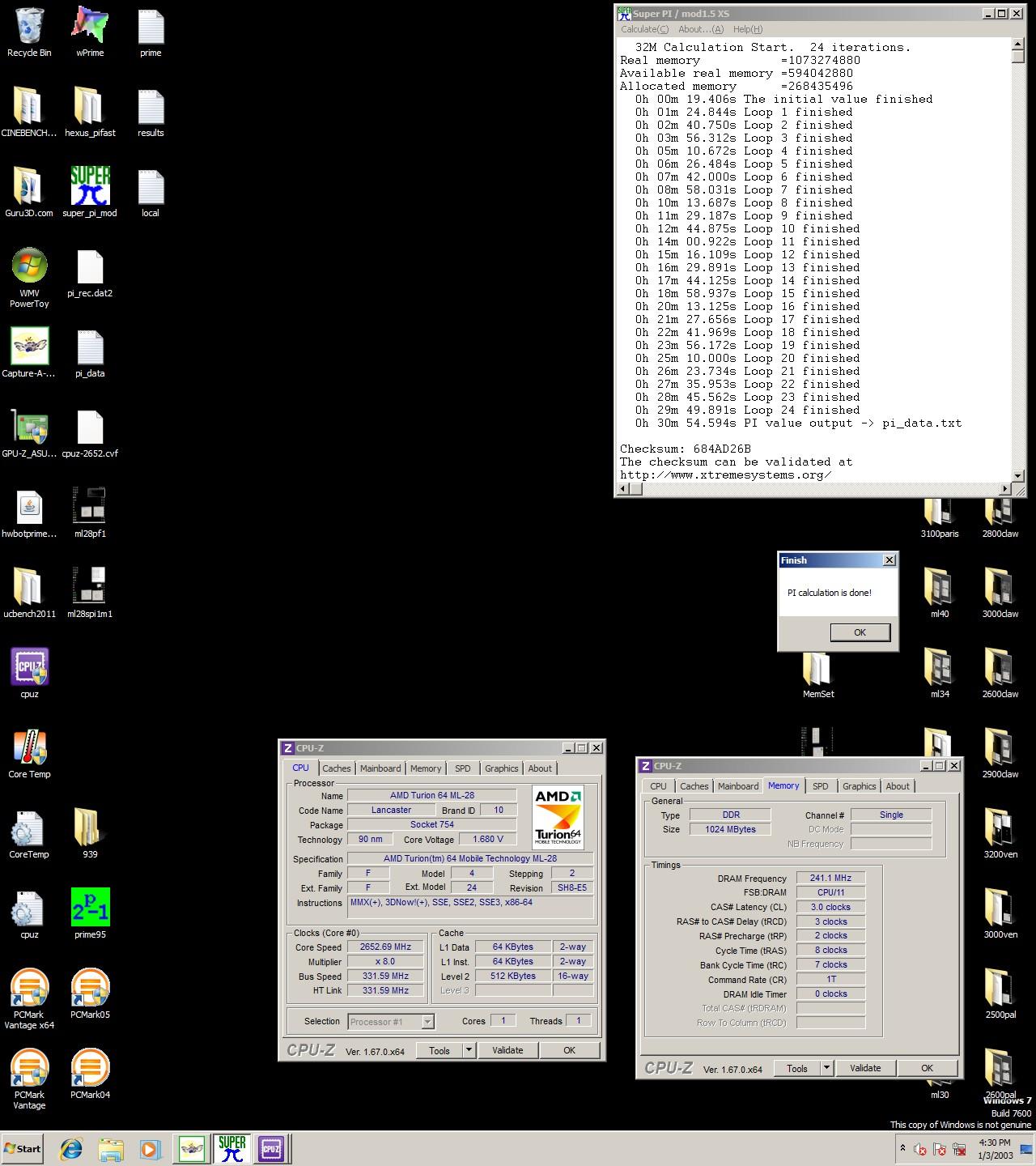Viewport: 1036px width, 1166px height.
Task: Expand Tools dropdown arrow in right CPU-Z
Action: (826, 1068)
